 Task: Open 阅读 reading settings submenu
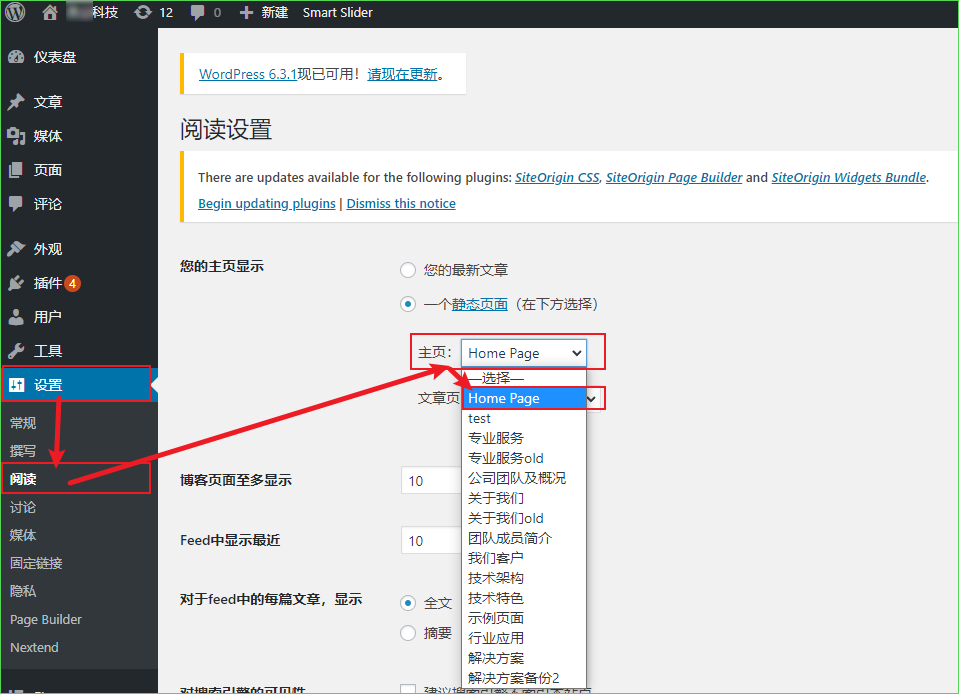(x=23, y=479)
